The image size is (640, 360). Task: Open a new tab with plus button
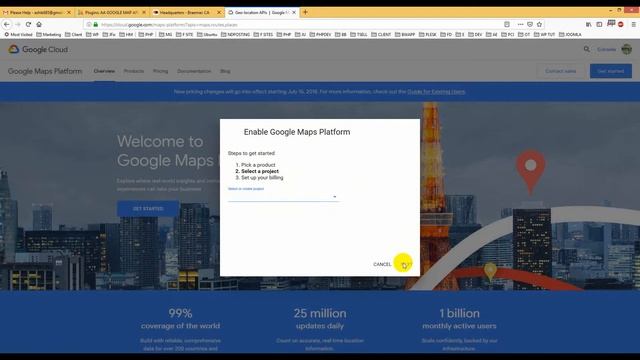[x=305, y=12]
